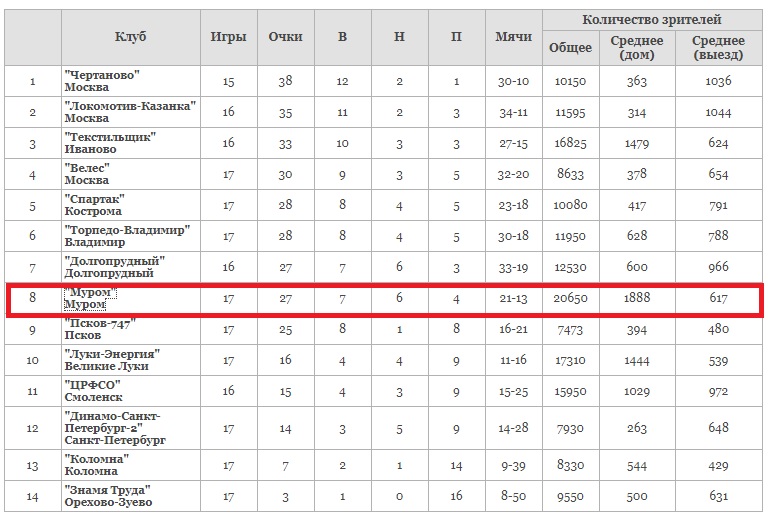768x516 pixels.
Task: Select goals cell "32-20"
Action: pos(513,174)
